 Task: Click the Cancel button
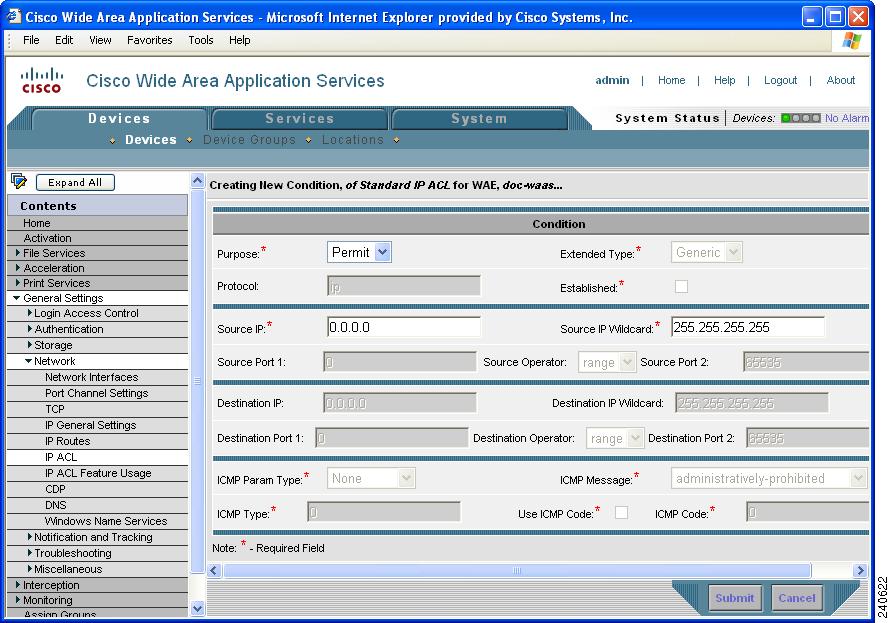pyautogui.click(x=797, y=598)
